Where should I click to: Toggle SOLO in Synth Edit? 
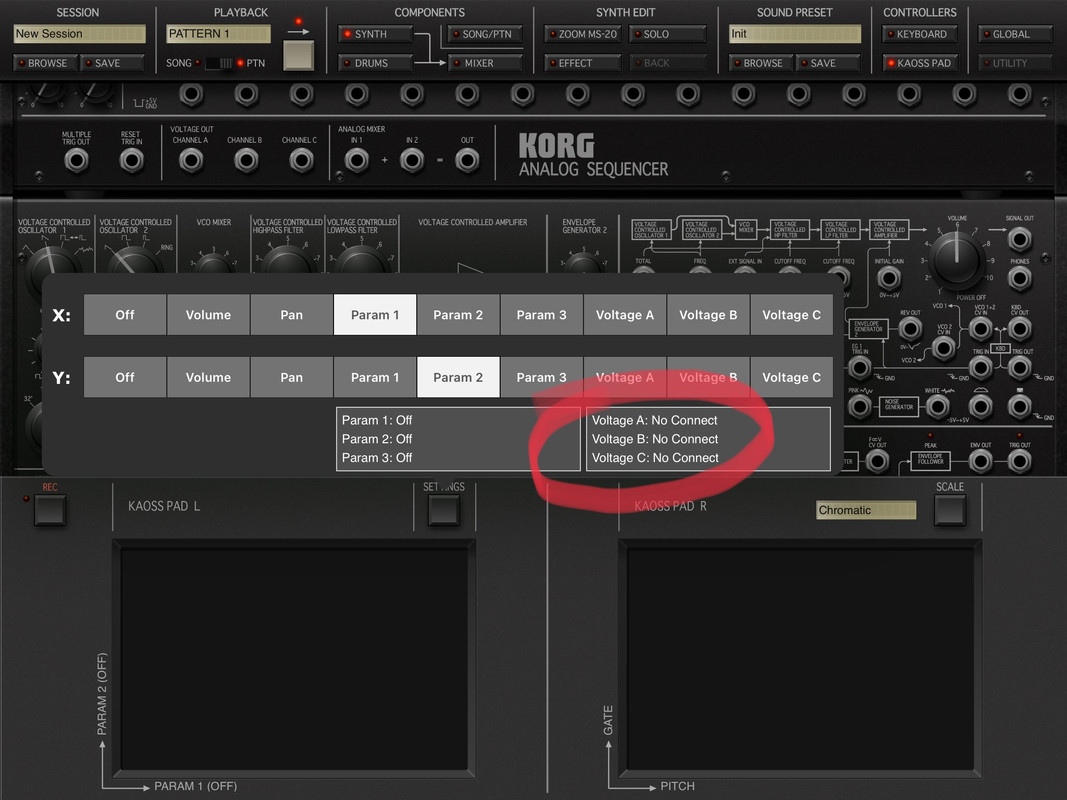(668, 34)
